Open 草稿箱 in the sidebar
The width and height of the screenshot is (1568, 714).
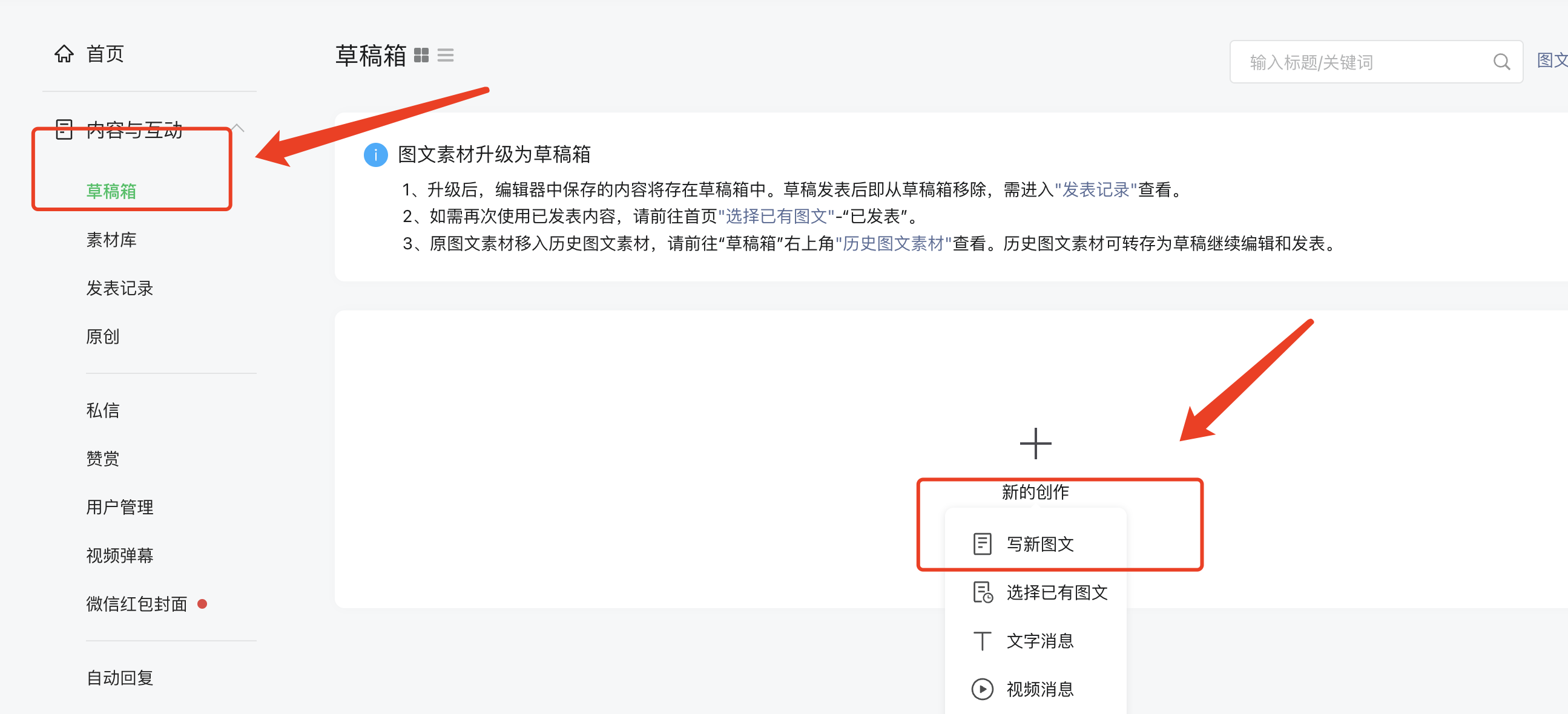[x=111, y=192]
